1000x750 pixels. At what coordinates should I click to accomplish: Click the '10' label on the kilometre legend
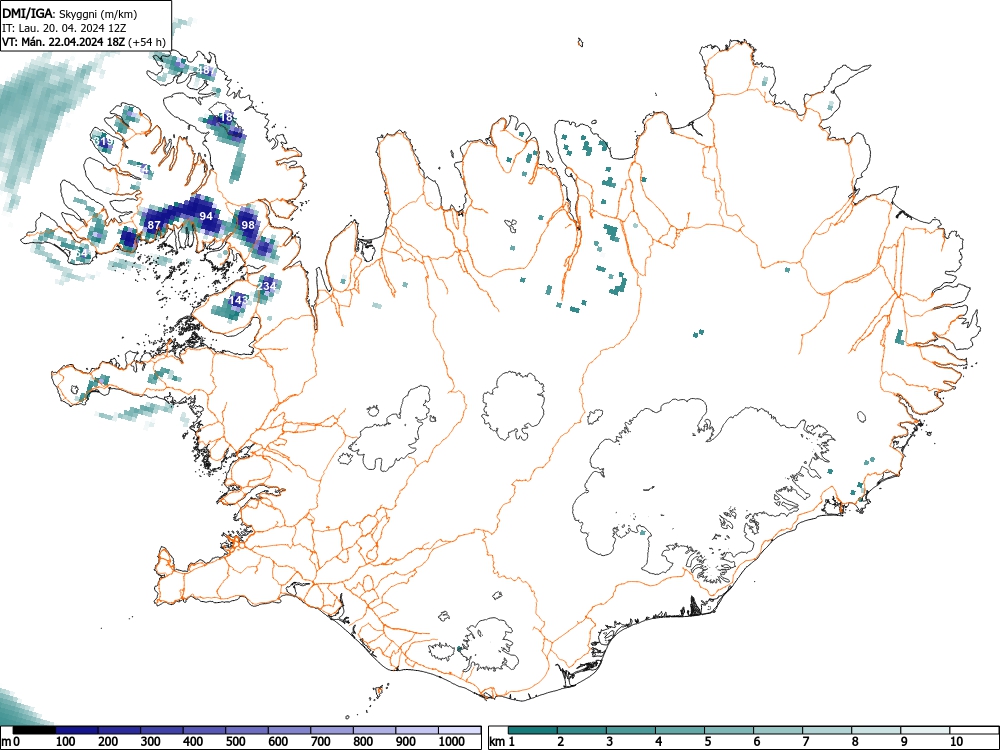click(956, 742)
